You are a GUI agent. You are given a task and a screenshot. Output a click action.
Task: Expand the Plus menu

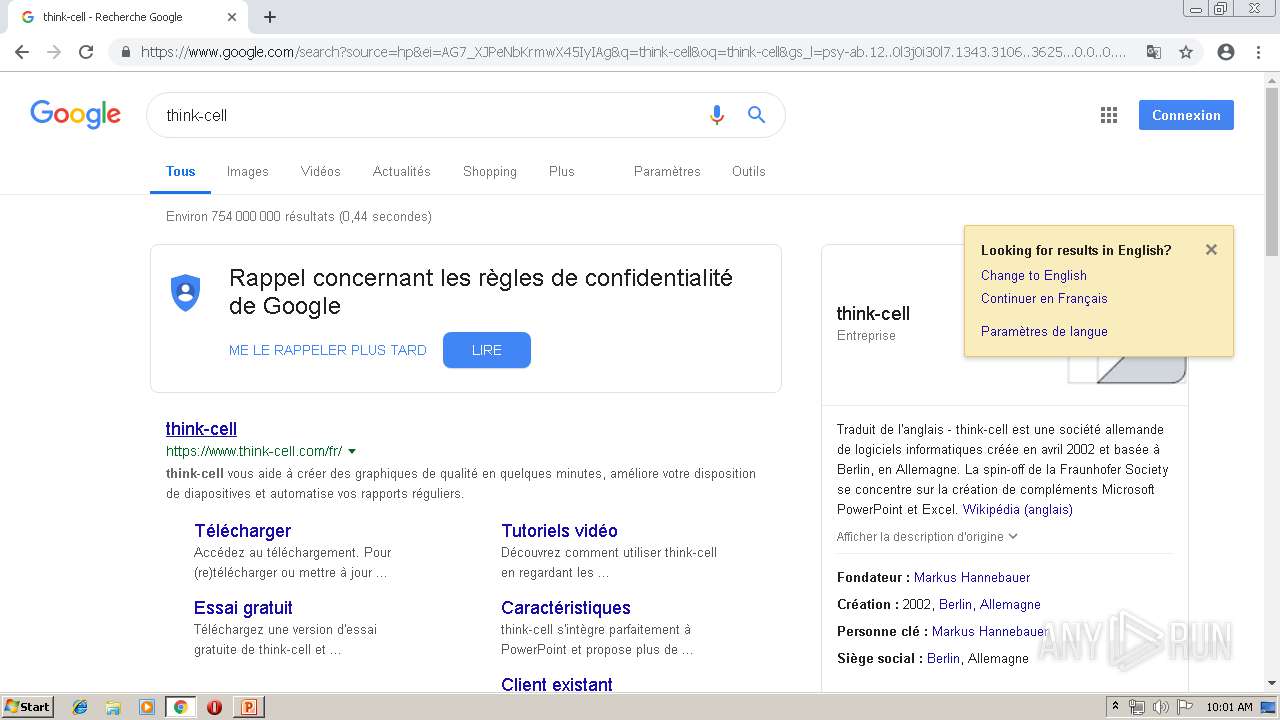561,171
